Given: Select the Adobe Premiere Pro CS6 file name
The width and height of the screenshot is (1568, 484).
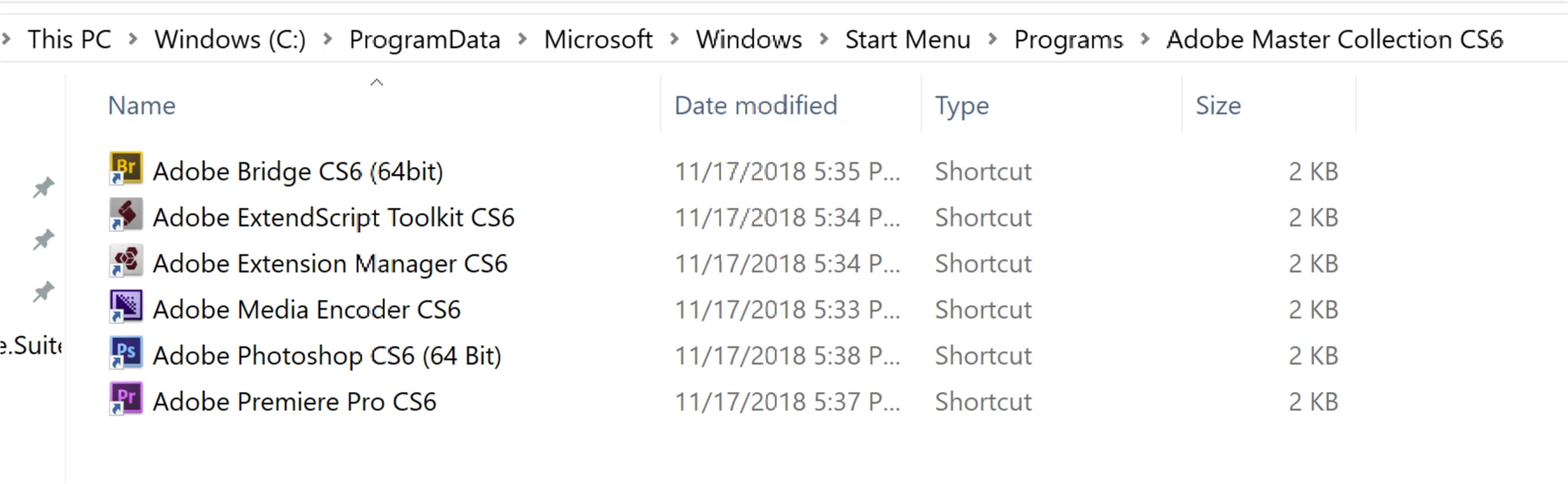Looking at the screenshot, I should [294, 401].
